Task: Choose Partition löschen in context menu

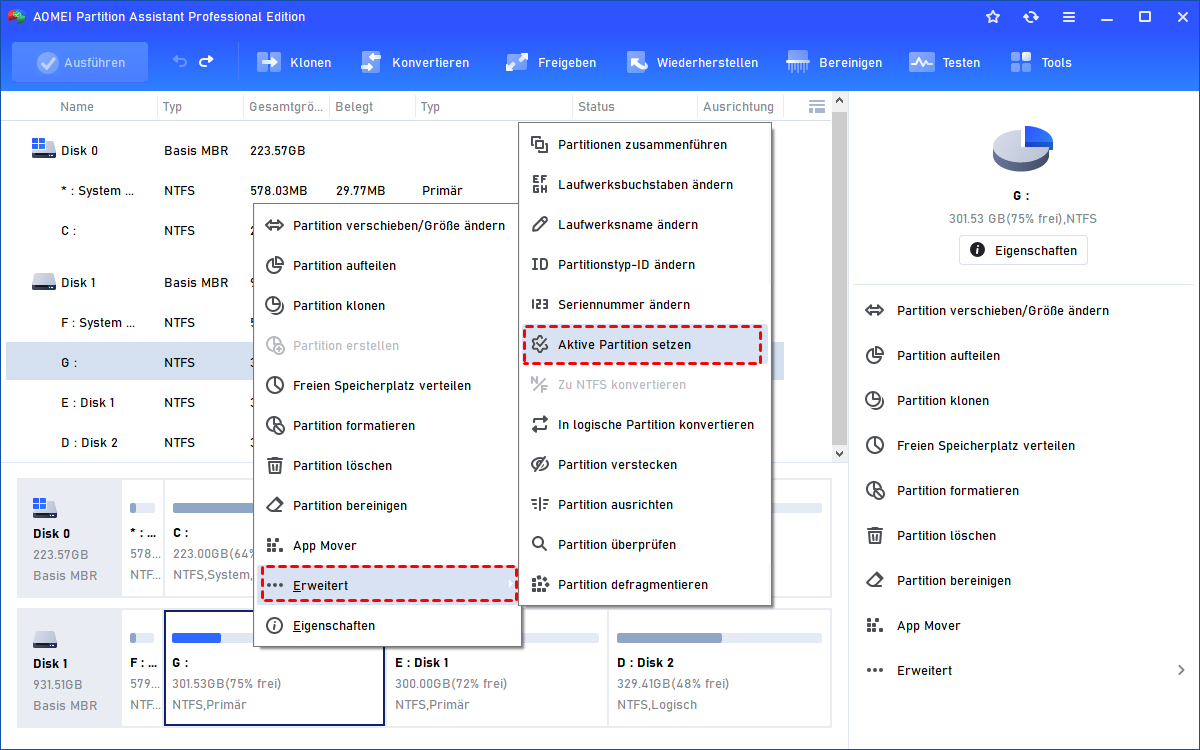Action: pyautogui.click(x=387, y=466)
